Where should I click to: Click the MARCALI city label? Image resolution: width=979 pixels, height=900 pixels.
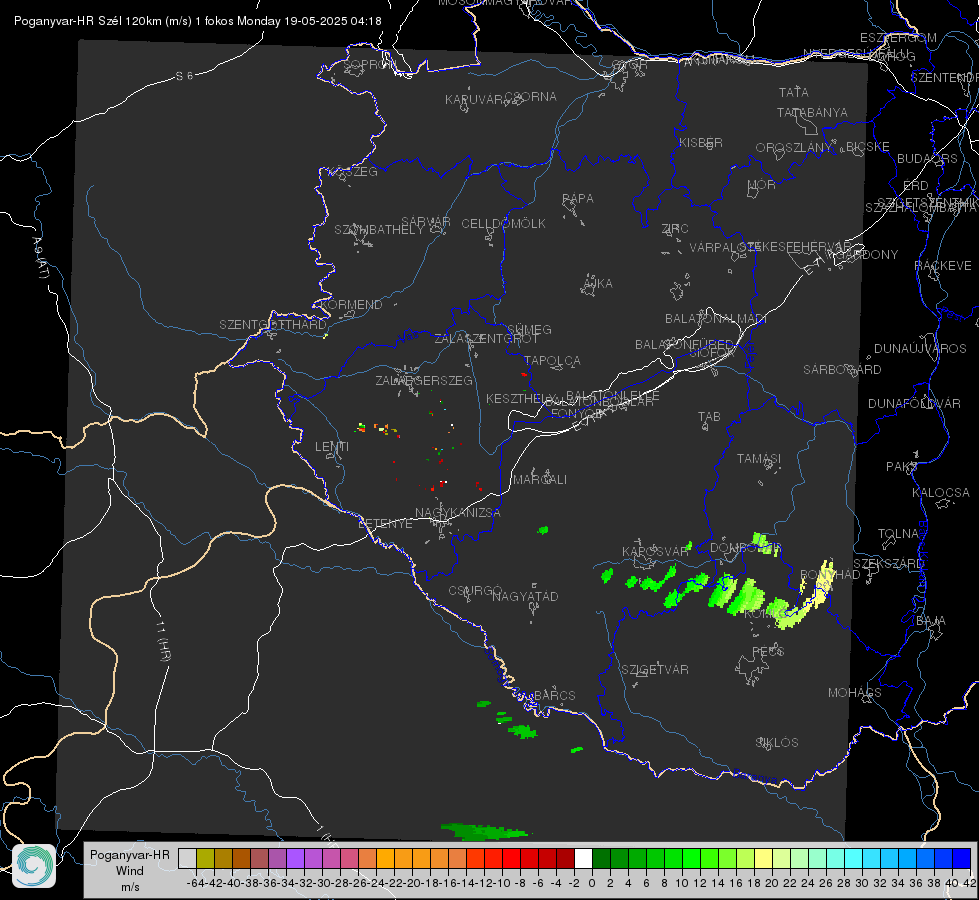pos(540,480)
